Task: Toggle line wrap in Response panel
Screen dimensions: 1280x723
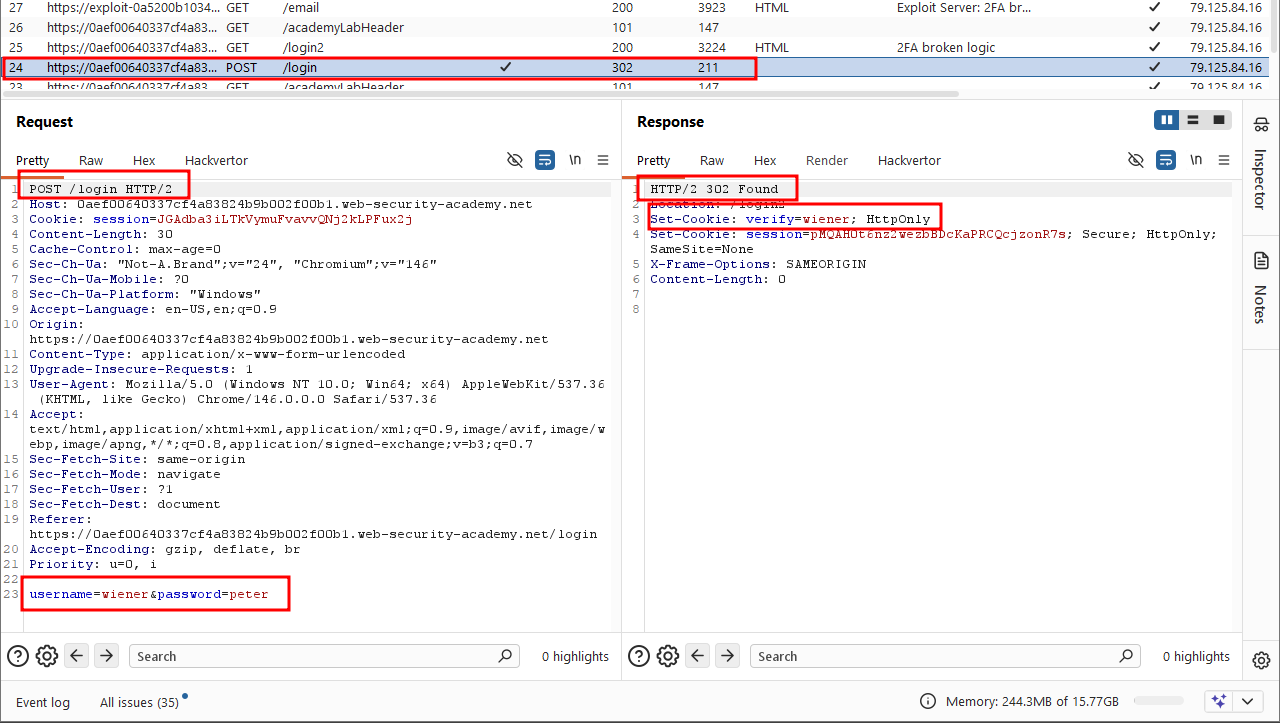Action: (1166, 160)
